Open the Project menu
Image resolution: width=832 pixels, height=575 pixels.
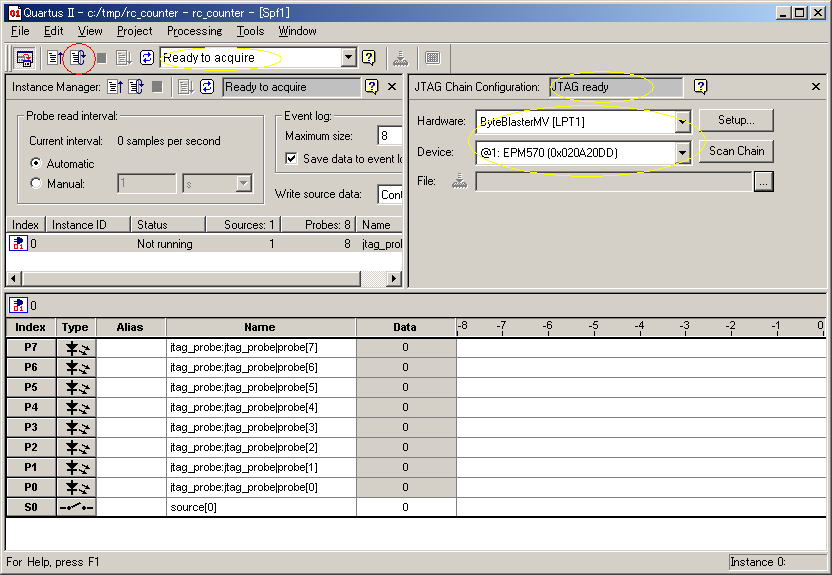pos(134,31)
